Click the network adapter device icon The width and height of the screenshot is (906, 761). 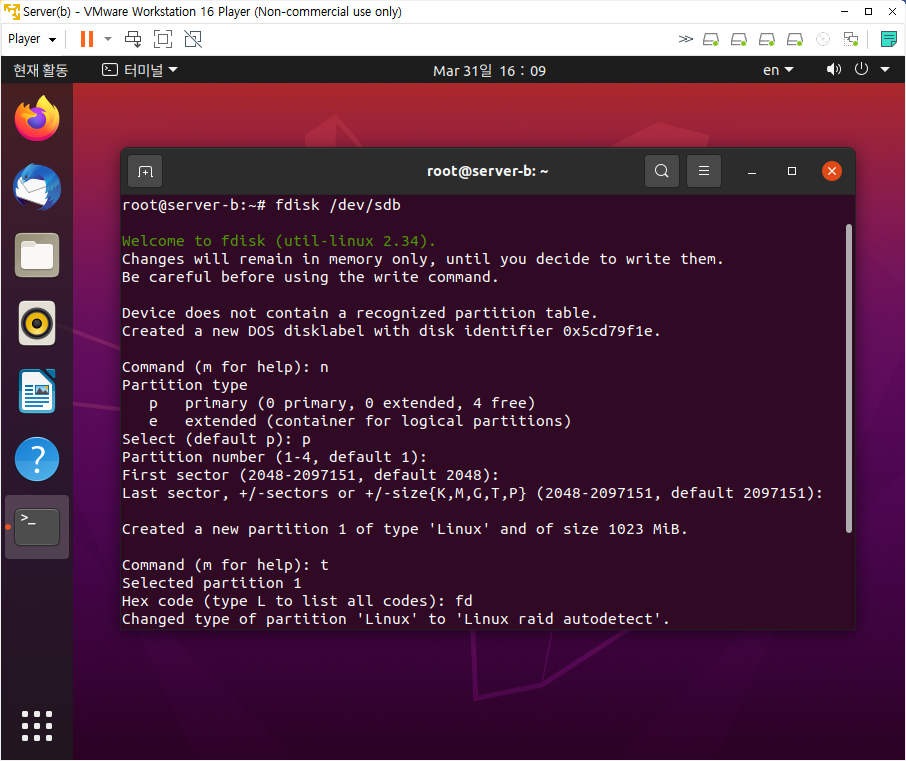(851, 39)
